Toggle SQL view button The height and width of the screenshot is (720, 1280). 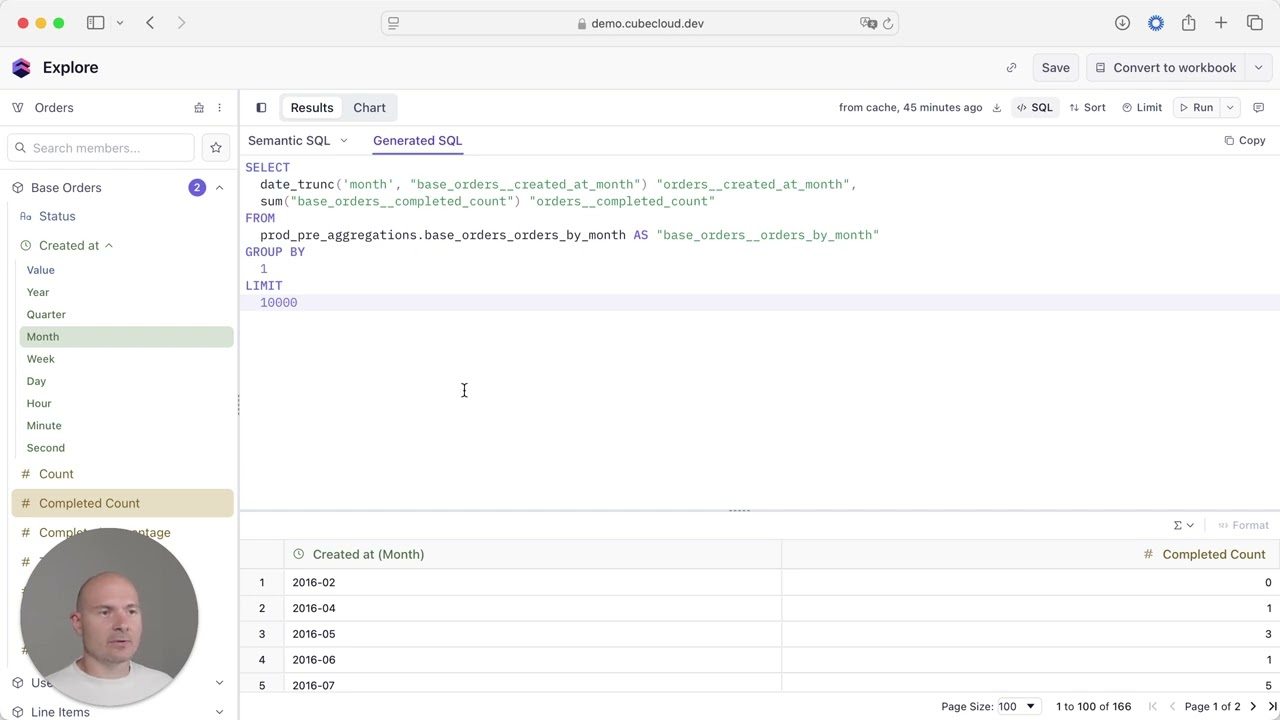click(1034, 108)
